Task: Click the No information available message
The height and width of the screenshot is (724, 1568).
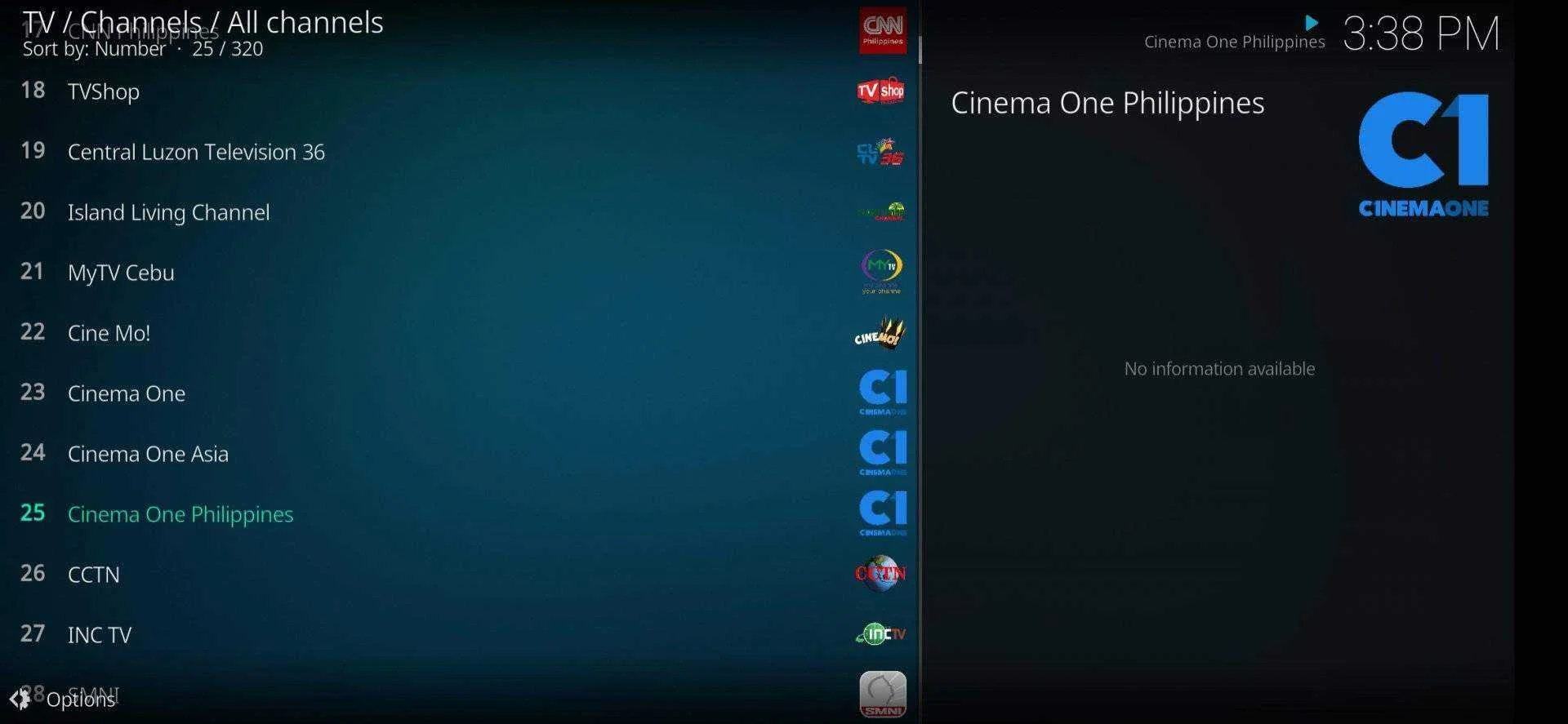Action: (x=1219, y=369)
